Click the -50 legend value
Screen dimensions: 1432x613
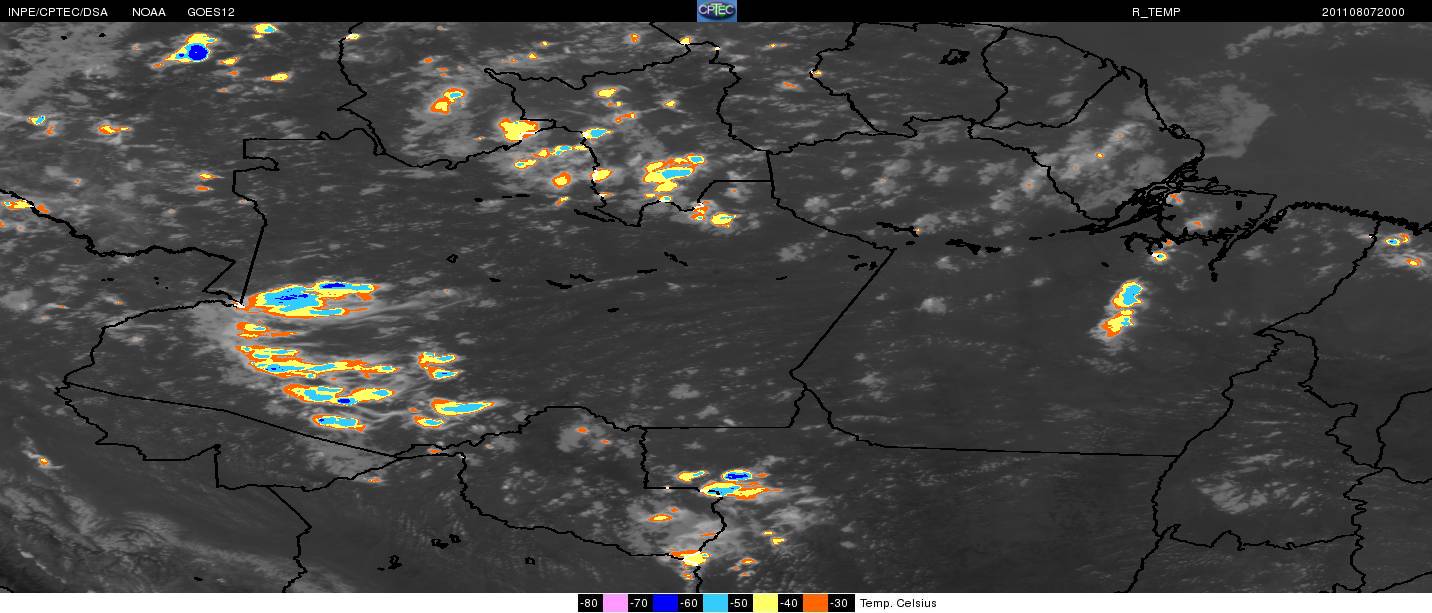click(x=739, y=603)
